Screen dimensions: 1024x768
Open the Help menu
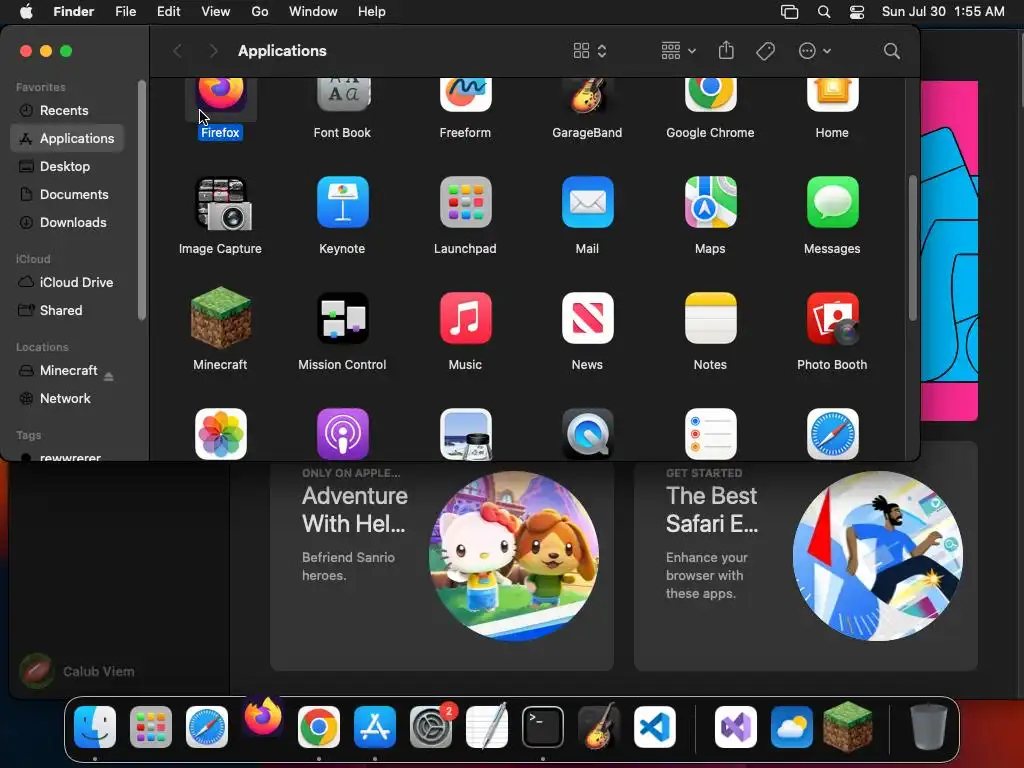tap(372, 12)
